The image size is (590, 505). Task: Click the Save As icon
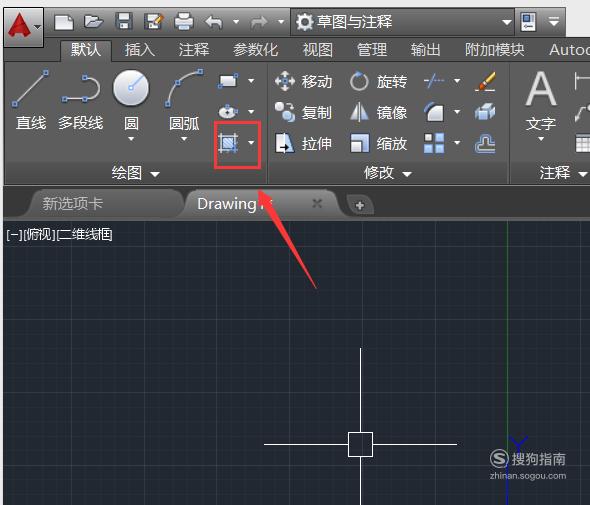[154, 21]
